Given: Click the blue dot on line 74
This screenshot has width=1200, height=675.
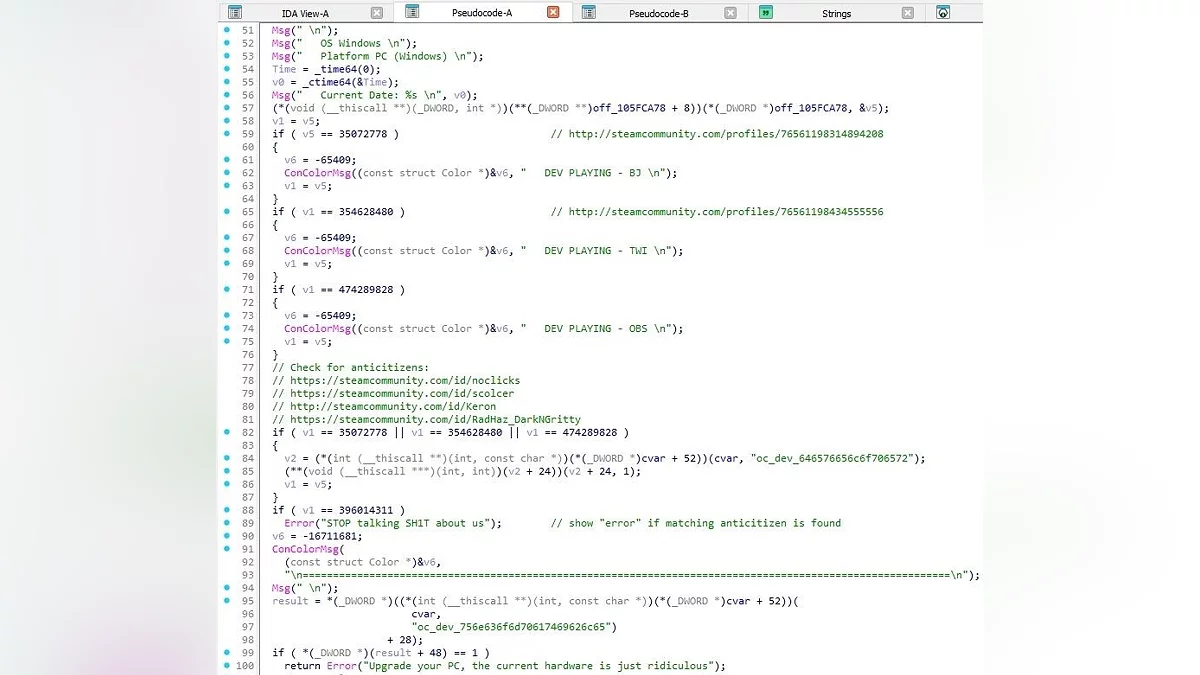Looking at the screenshot, I should click(x=226, y=329).
